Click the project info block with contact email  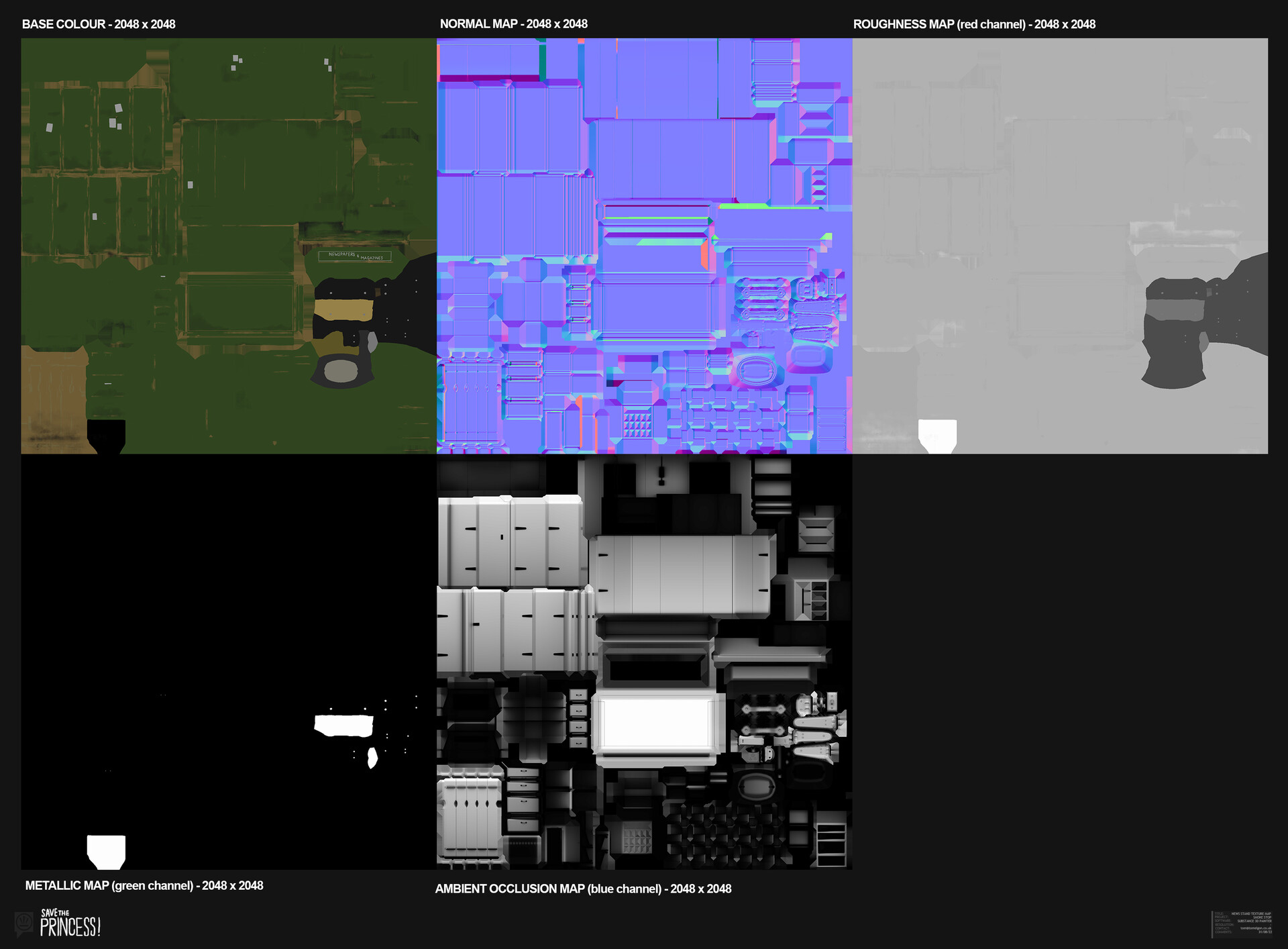1242,923
